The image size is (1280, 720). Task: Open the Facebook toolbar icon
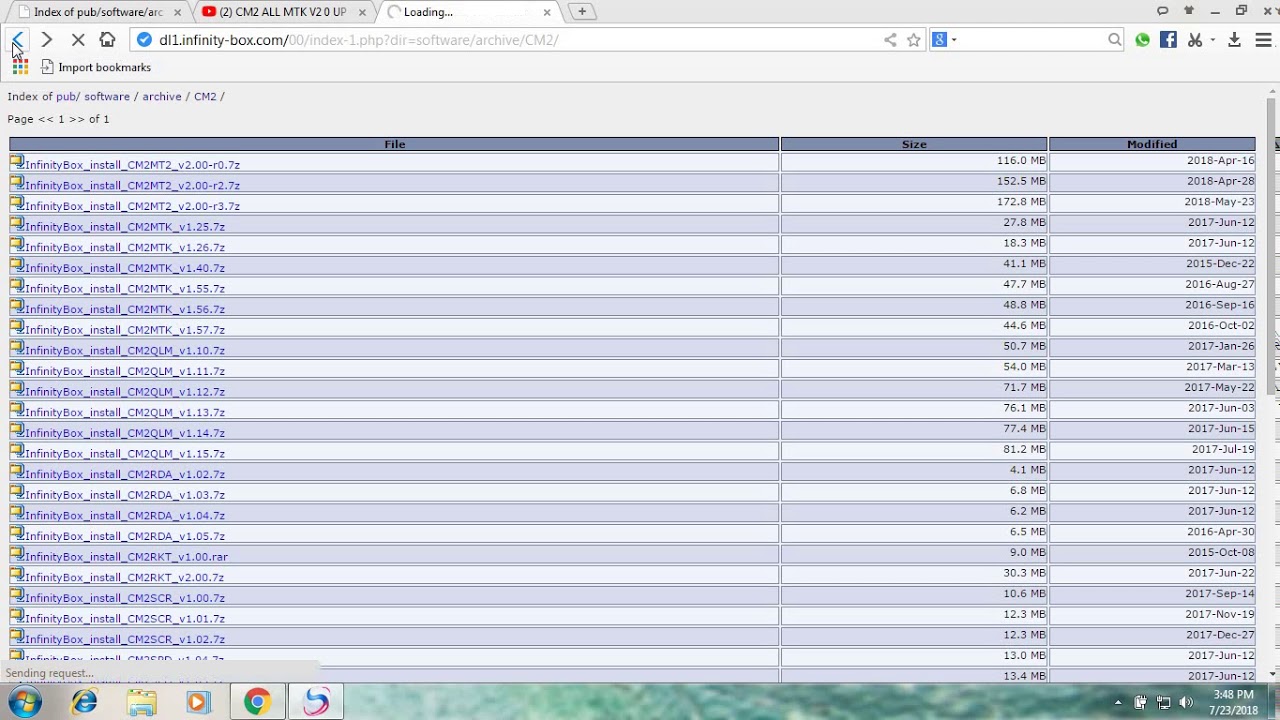pyautogui.click(x=1168, y=40)
